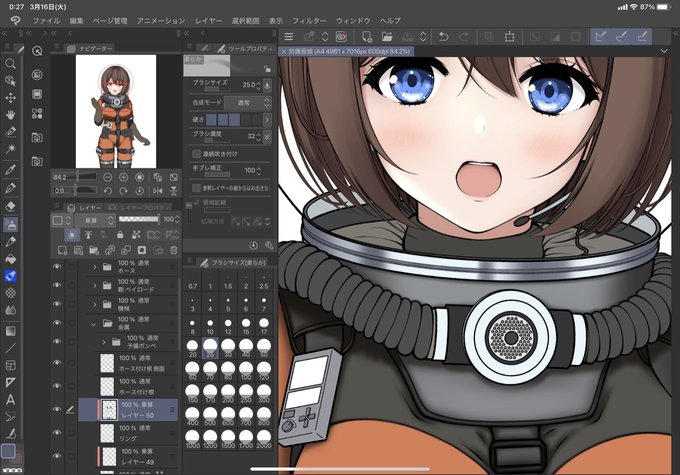680x475 pixels.
Task: Click the Undo arrow in command bar
Action: [443, 37]
